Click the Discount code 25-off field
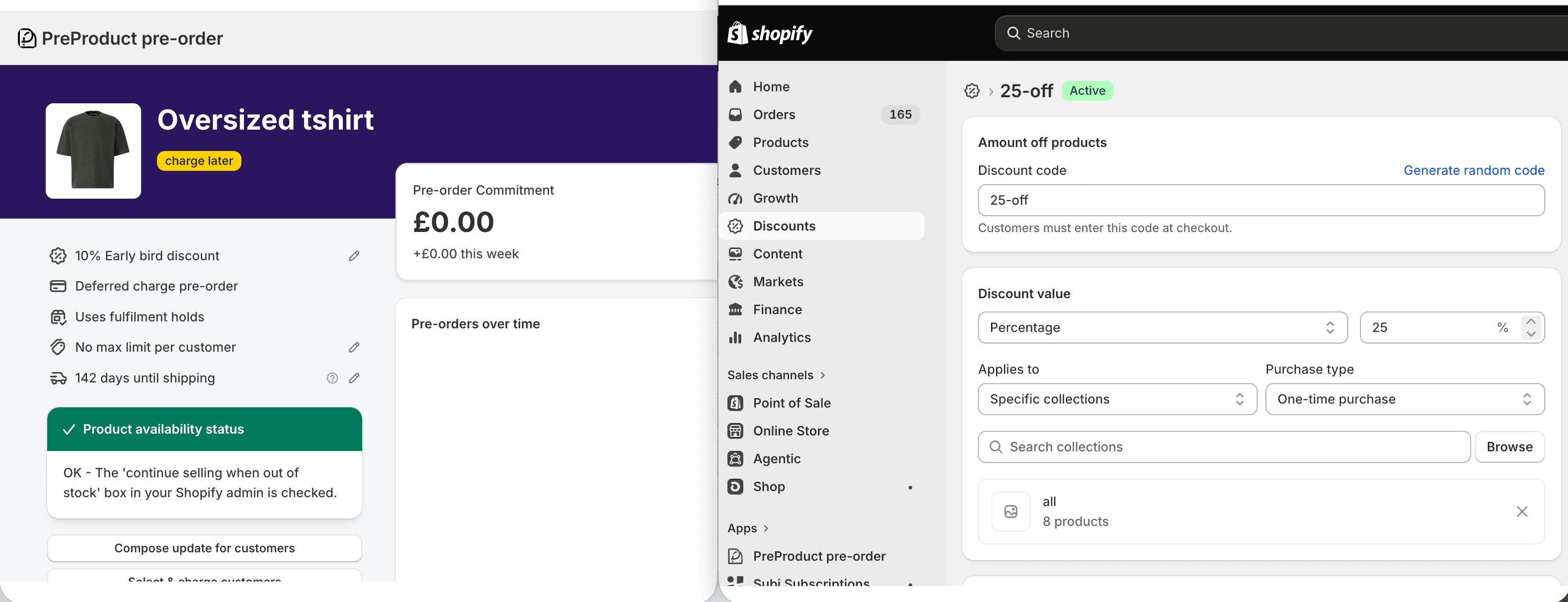The width and height of the screenshot is (1568, 602). [1261, 200]
